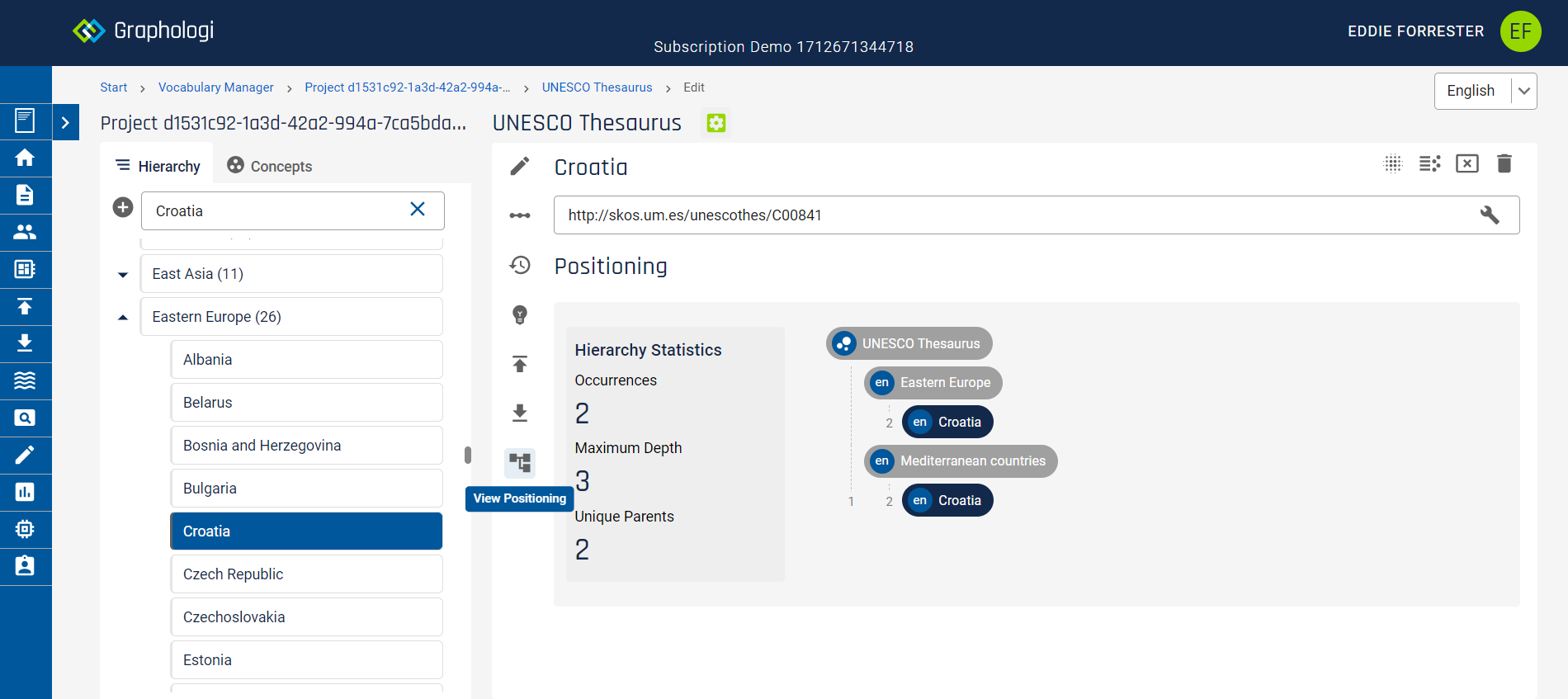Delete concept with trash icon
Viewport: 1568px width, 699px height.
point(1504,163)
